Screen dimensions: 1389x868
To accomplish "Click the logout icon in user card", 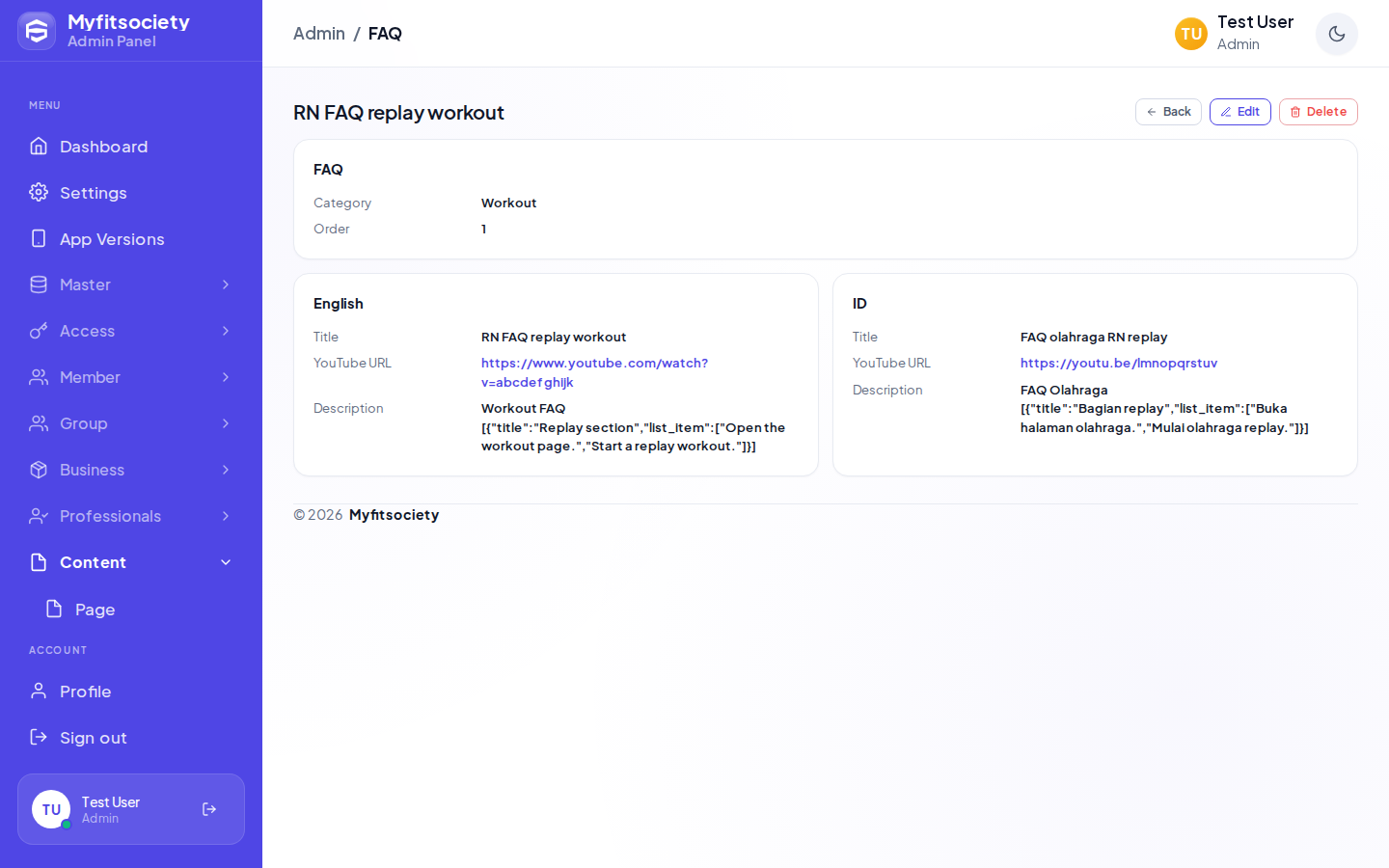I will [x=209, y=809].
